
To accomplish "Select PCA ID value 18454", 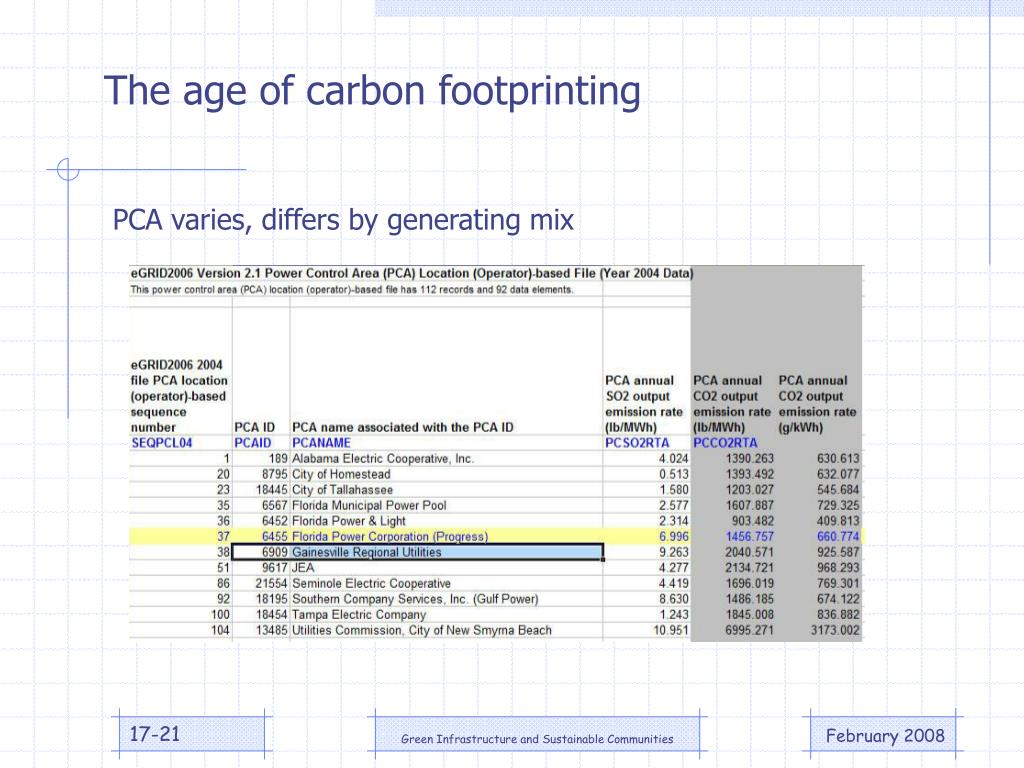I will pyautogui.click(x=272, y=615).
